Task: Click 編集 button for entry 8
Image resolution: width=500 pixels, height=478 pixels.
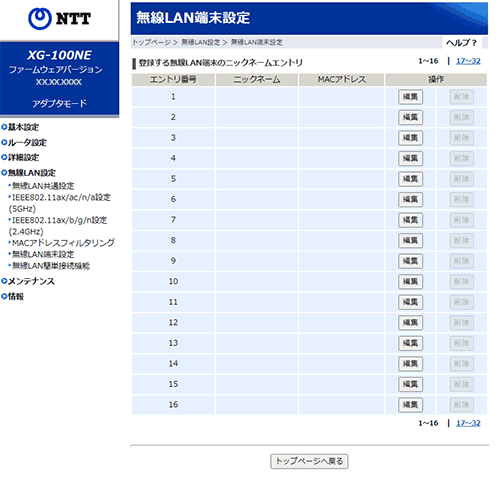Action: [x=410, y=241]
